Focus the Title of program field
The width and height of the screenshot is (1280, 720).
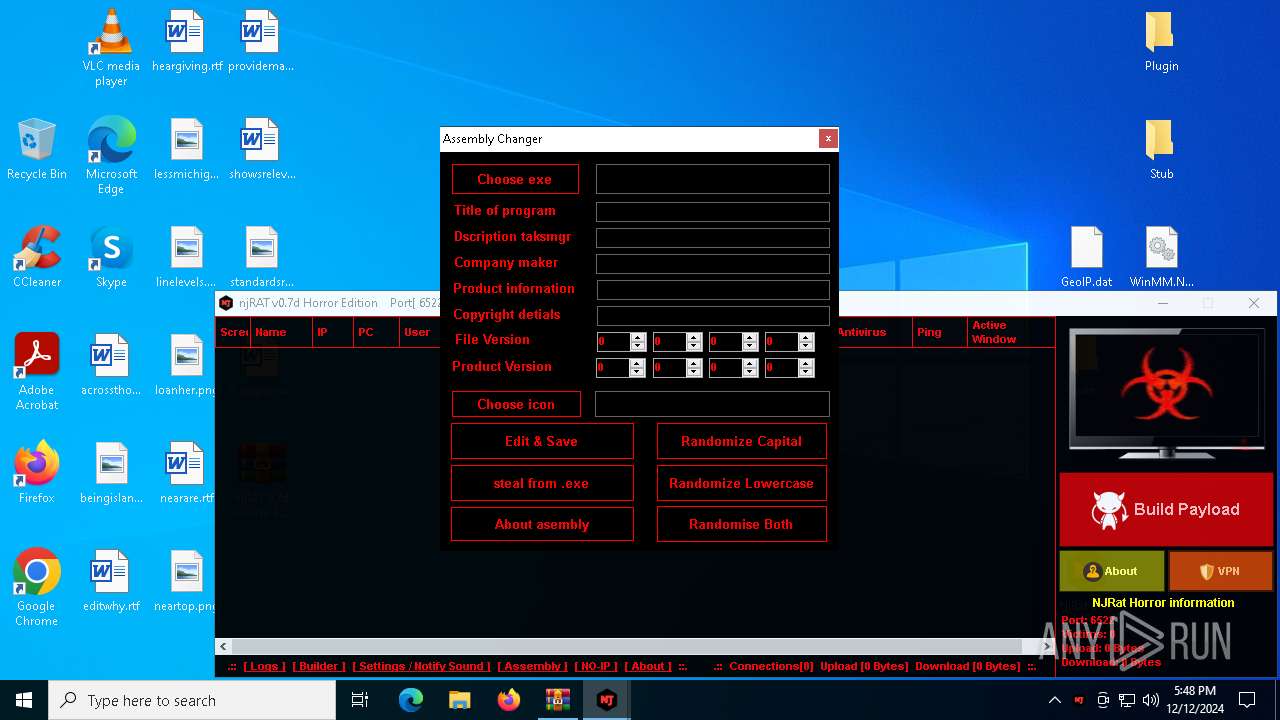click(x=713, y=212)
